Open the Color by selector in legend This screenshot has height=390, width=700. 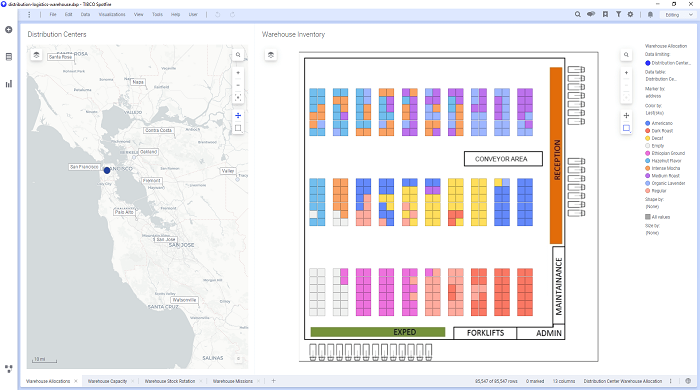click(x=654, y=113)
